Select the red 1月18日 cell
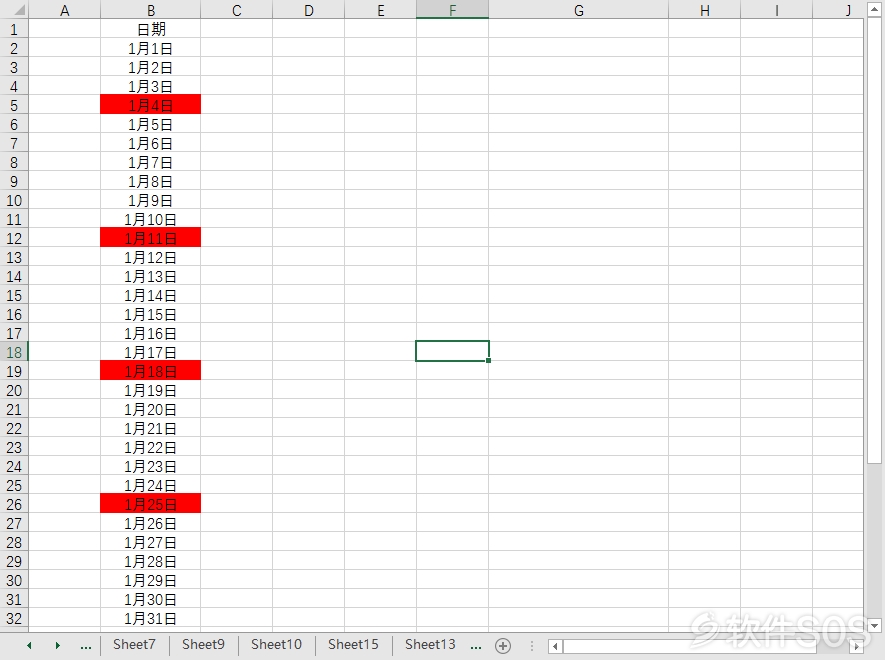885x660 pixels. click(151, 371)
